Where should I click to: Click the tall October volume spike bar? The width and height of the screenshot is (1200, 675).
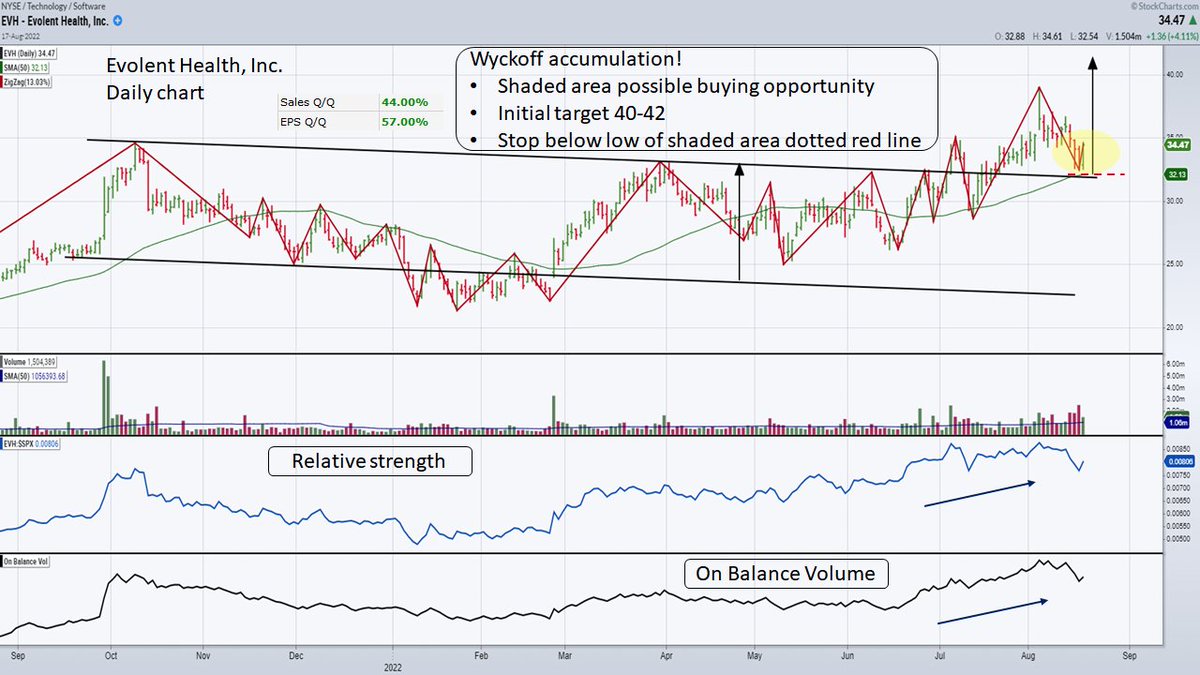[104, 397]
